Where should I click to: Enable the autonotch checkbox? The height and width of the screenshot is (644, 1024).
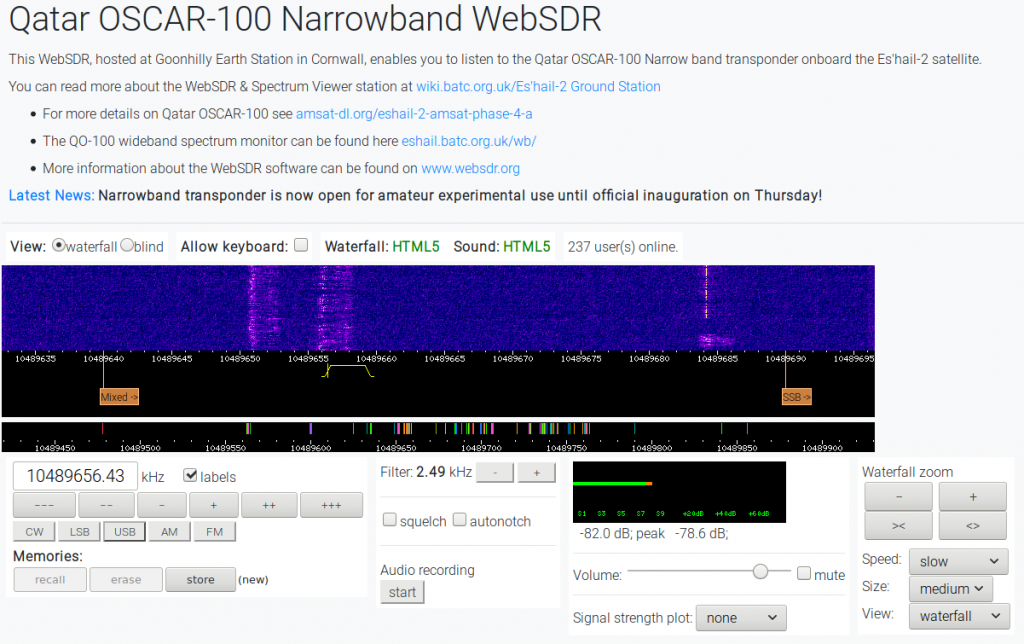[460, 520]
